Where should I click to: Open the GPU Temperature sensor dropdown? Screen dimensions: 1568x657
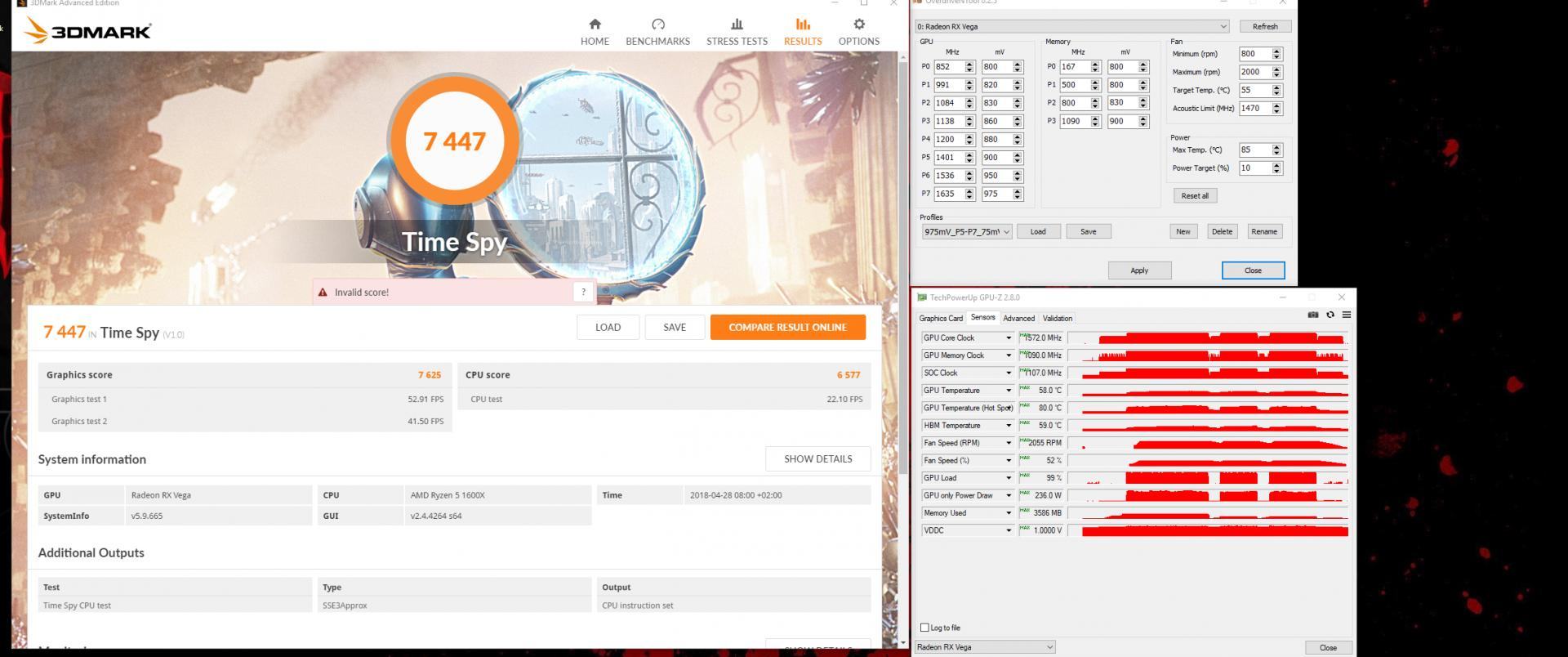coord(1009,391)
